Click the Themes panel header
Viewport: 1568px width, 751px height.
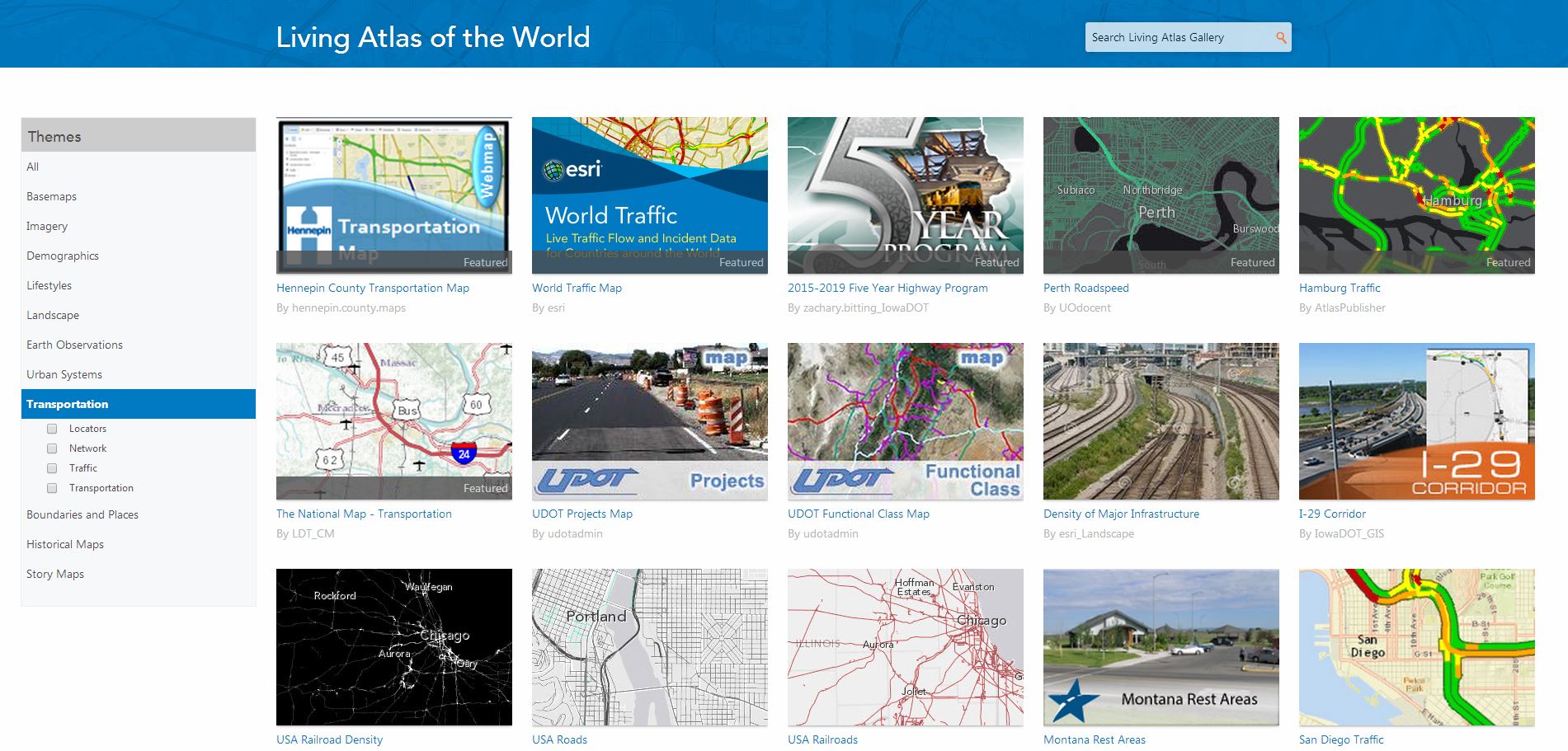pos(139,135)
